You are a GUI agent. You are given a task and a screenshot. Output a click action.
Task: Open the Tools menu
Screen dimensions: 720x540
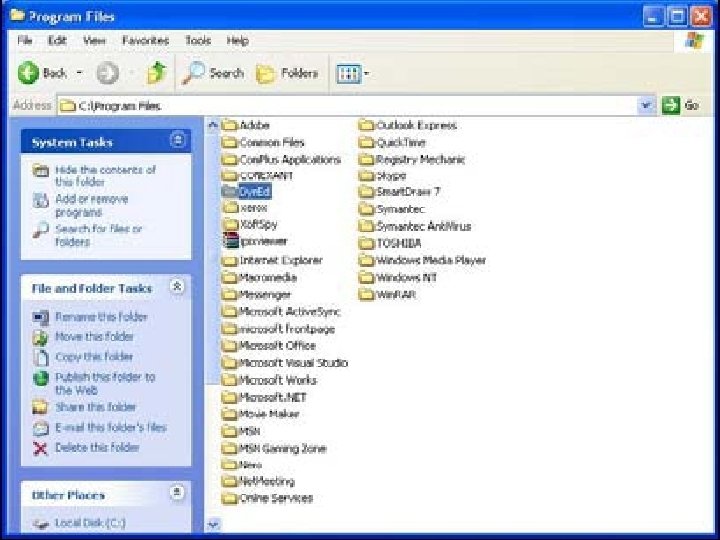tap(198, 40)
